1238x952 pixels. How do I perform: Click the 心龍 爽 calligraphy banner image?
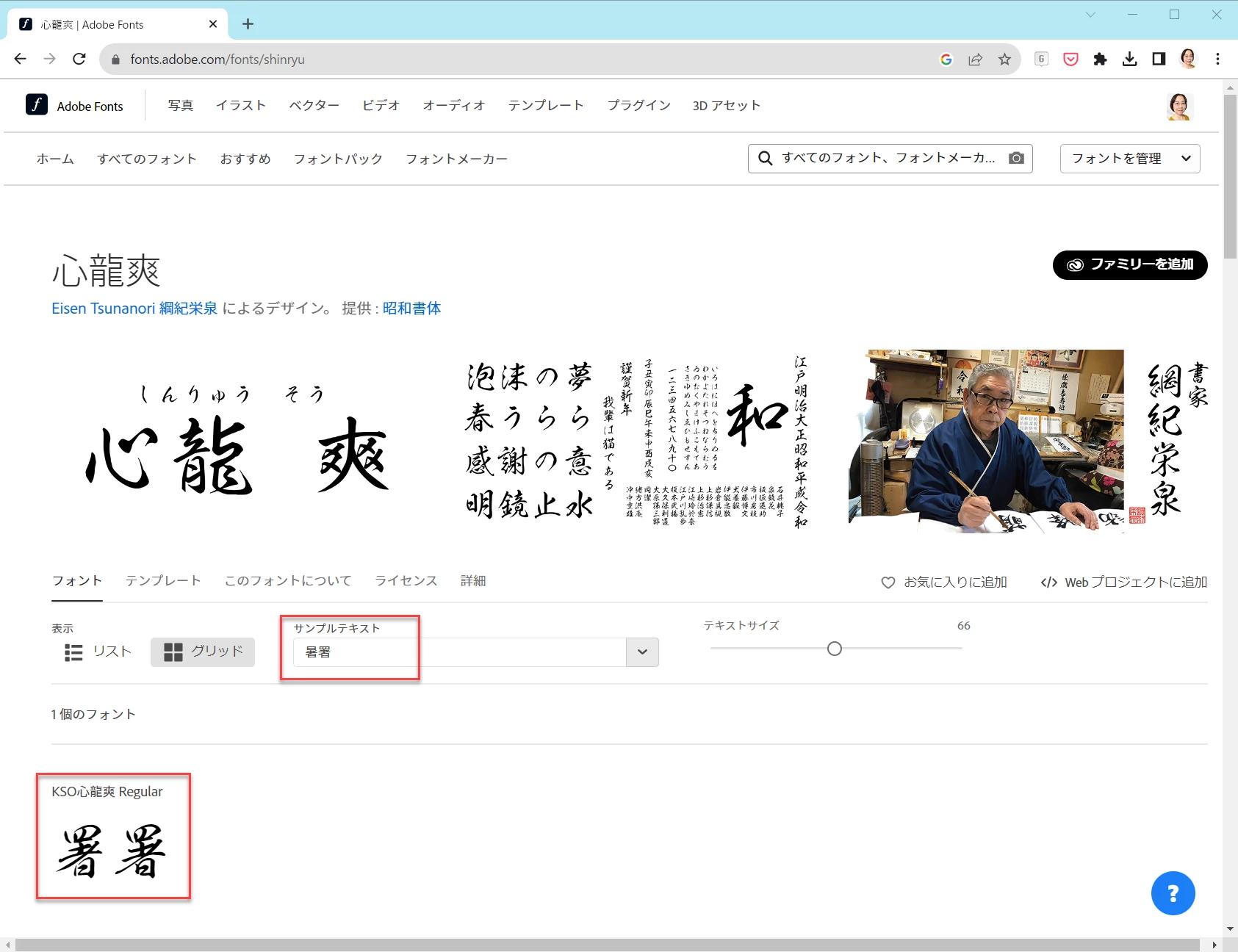pyautogui.click(x=239, y=441)
